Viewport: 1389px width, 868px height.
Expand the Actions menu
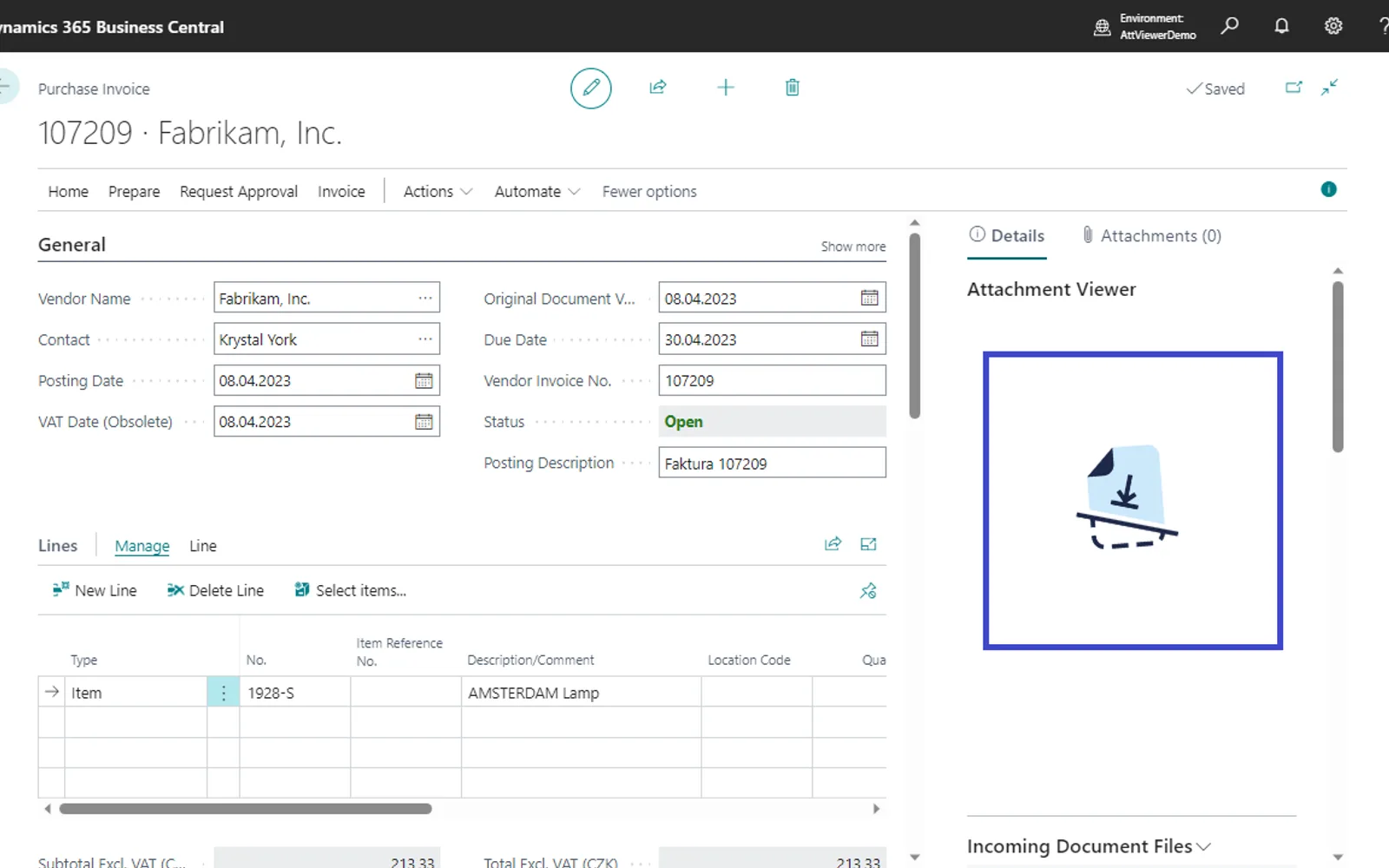tap(438, 192)
